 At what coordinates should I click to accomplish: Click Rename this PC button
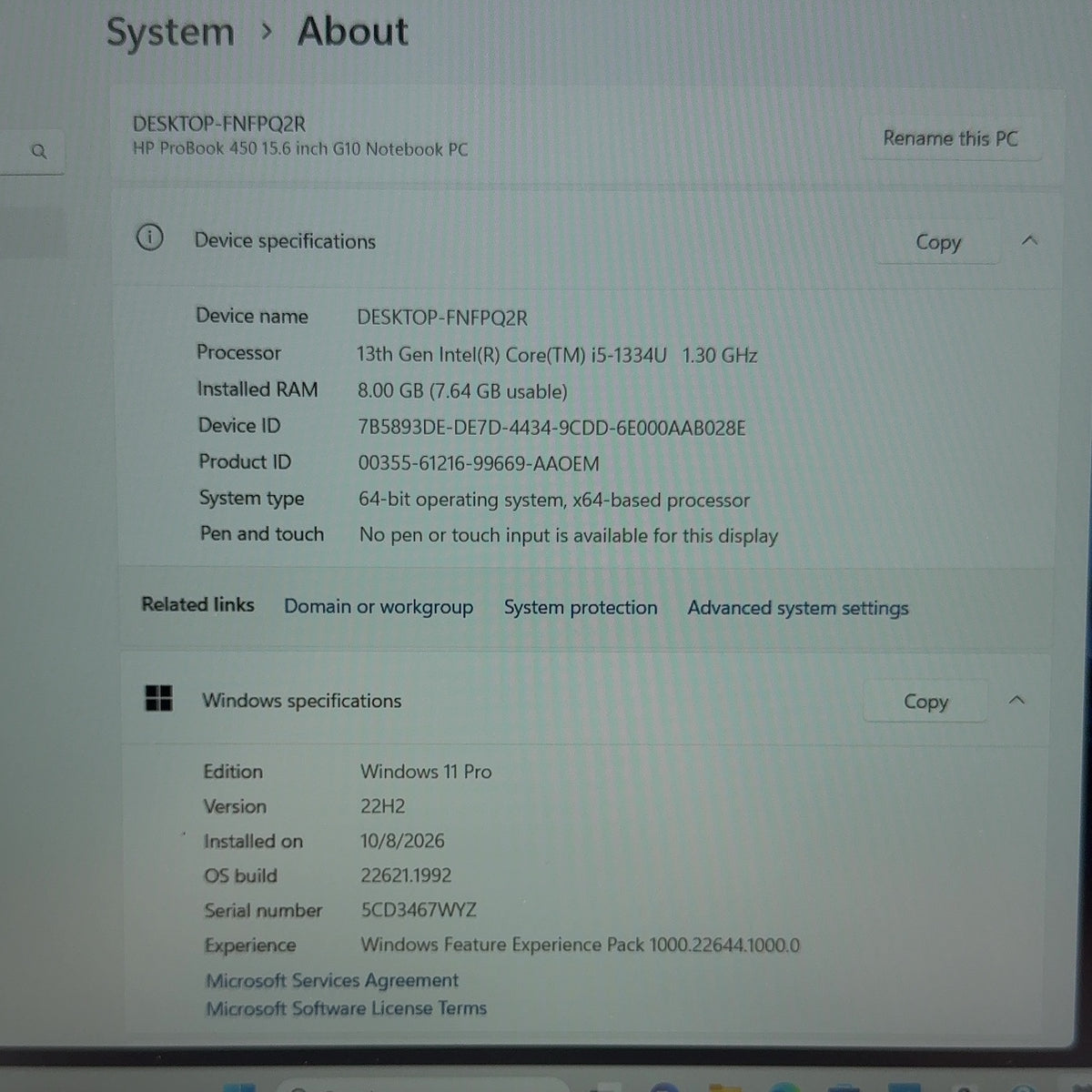(x=950, y=138)
